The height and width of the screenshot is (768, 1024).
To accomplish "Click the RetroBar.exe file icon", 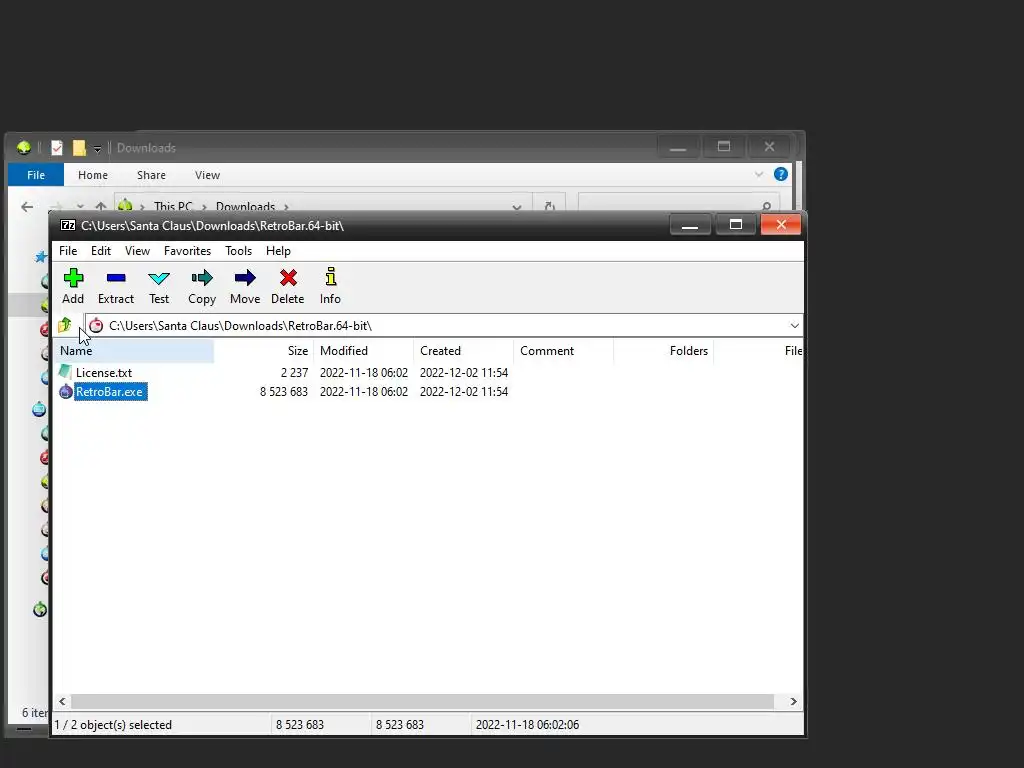I will click(x=65, y=392).
